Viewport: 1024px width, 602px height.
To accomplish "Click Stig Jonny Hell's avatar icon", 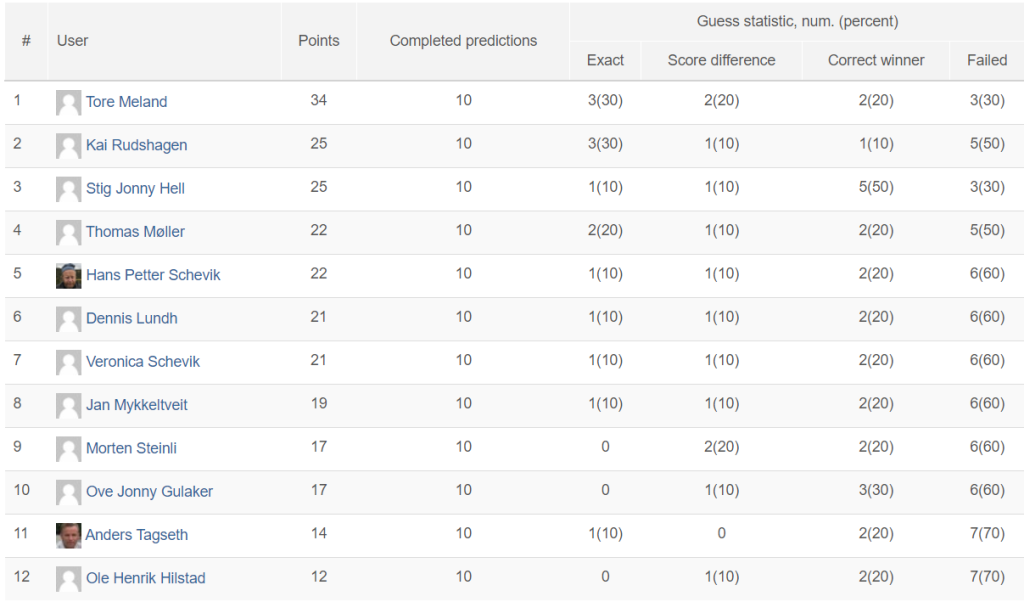I will (68, 189).
